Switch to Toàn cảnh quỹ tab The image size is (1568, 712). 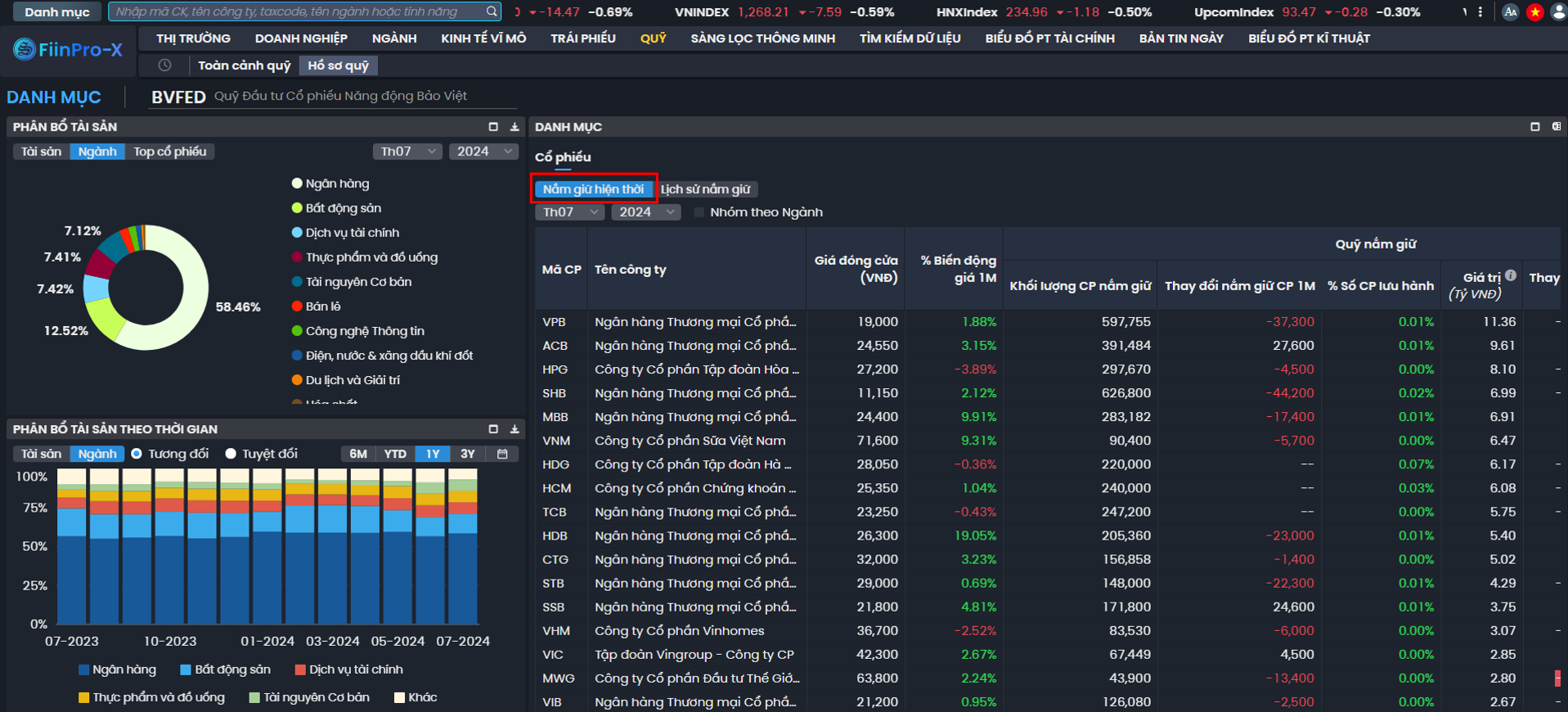pos(244,65)
